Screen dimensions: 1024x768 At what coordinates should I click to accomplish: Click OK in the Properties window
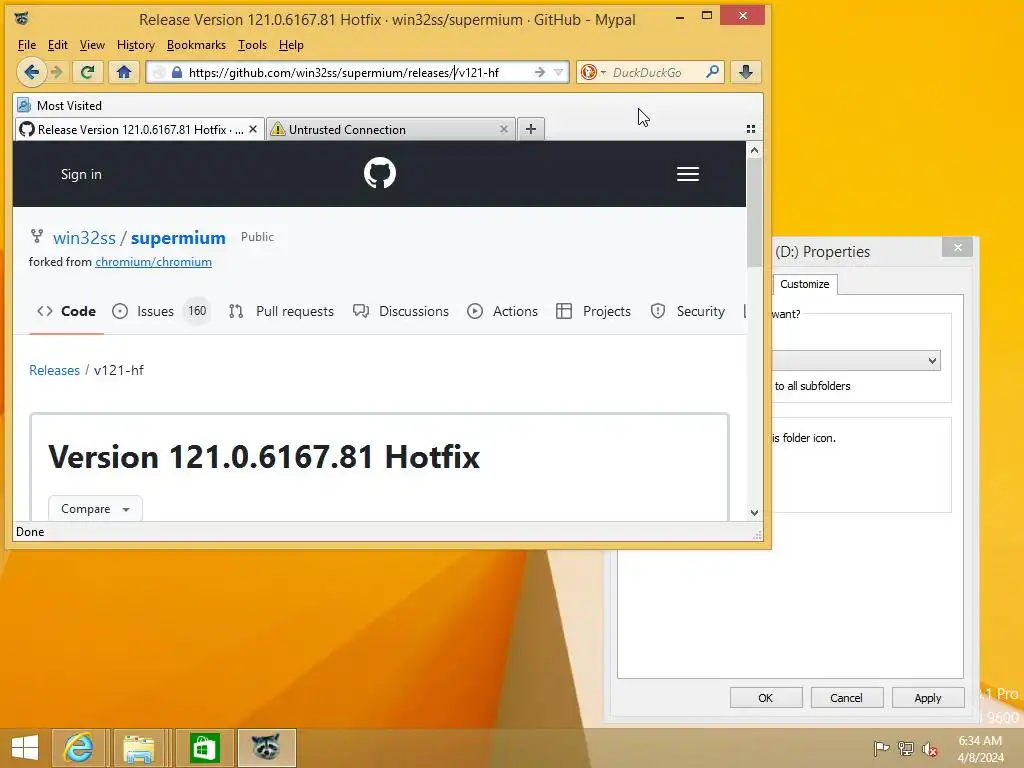[x=765, y=697]
